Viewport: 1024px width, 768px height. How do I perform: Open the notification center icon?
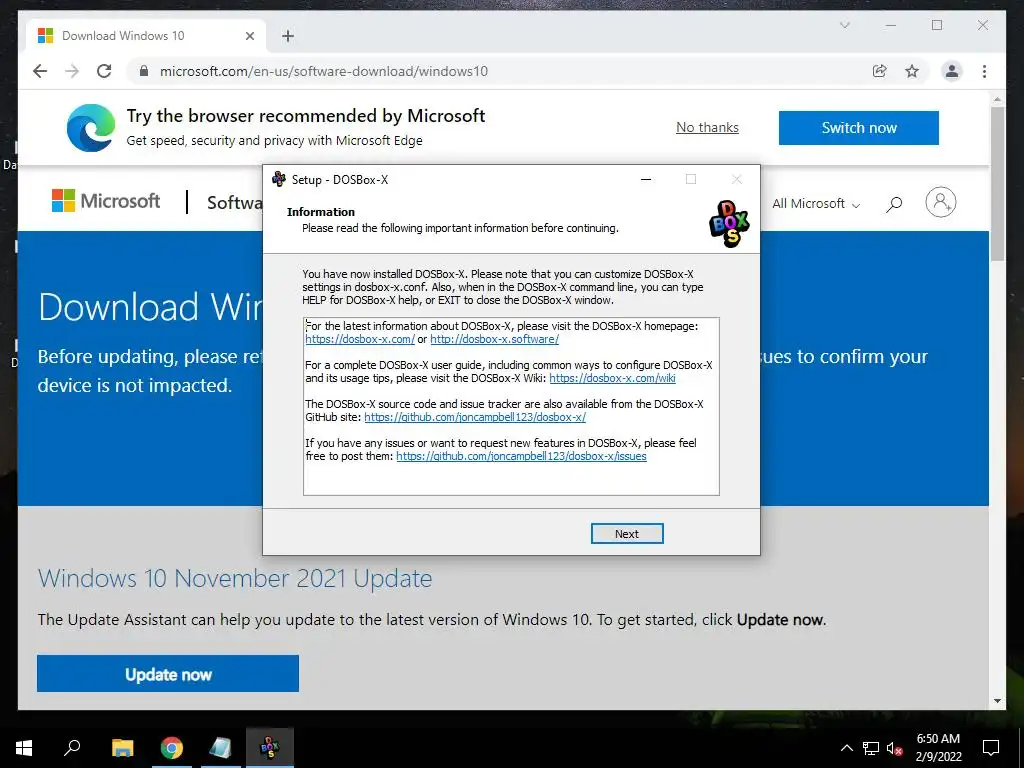991,748
